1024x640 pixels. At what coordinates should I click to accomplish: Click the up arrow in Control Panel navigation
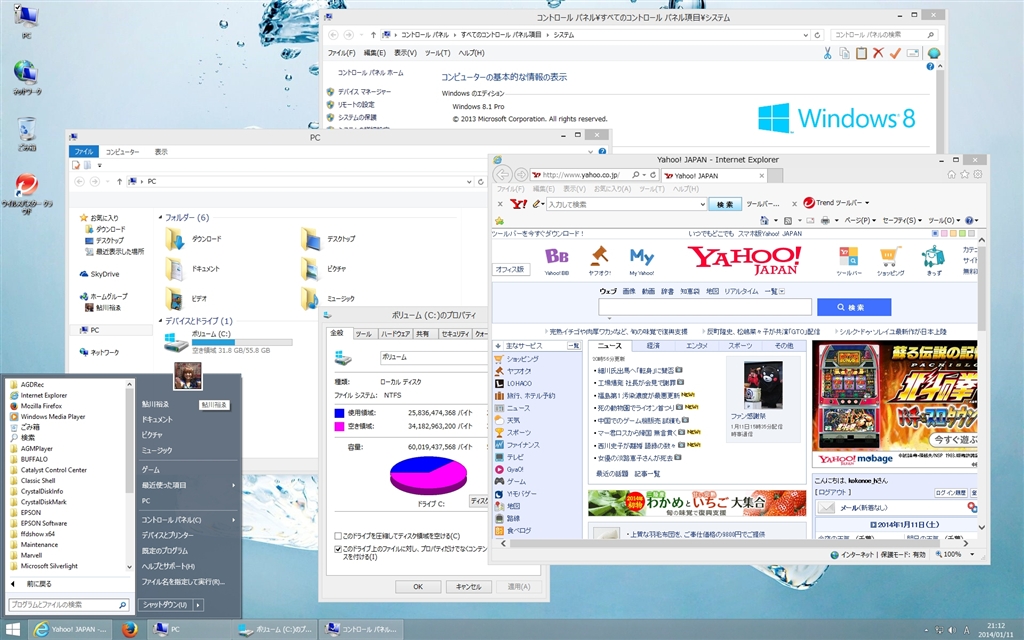coord(373,35)
